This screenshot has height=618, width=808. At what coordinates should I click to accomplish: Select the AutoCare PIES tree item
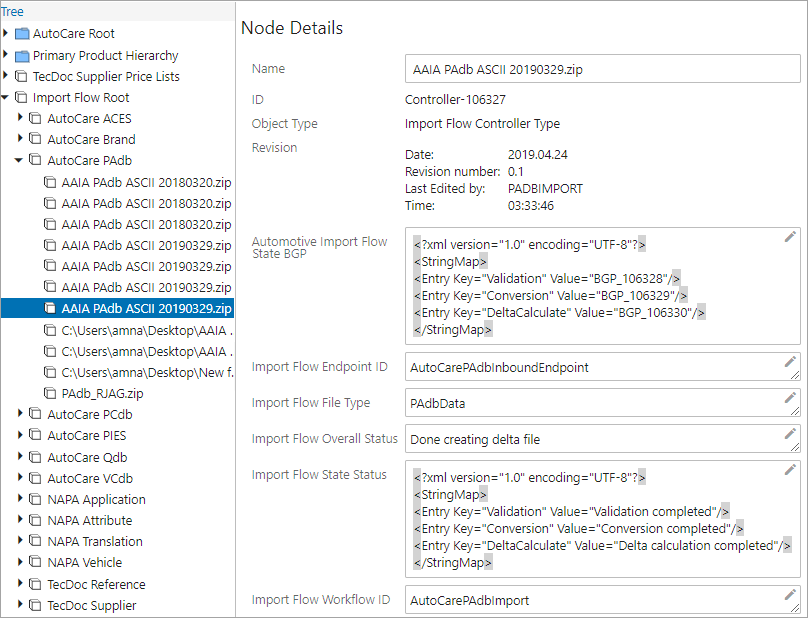point(87,436)
